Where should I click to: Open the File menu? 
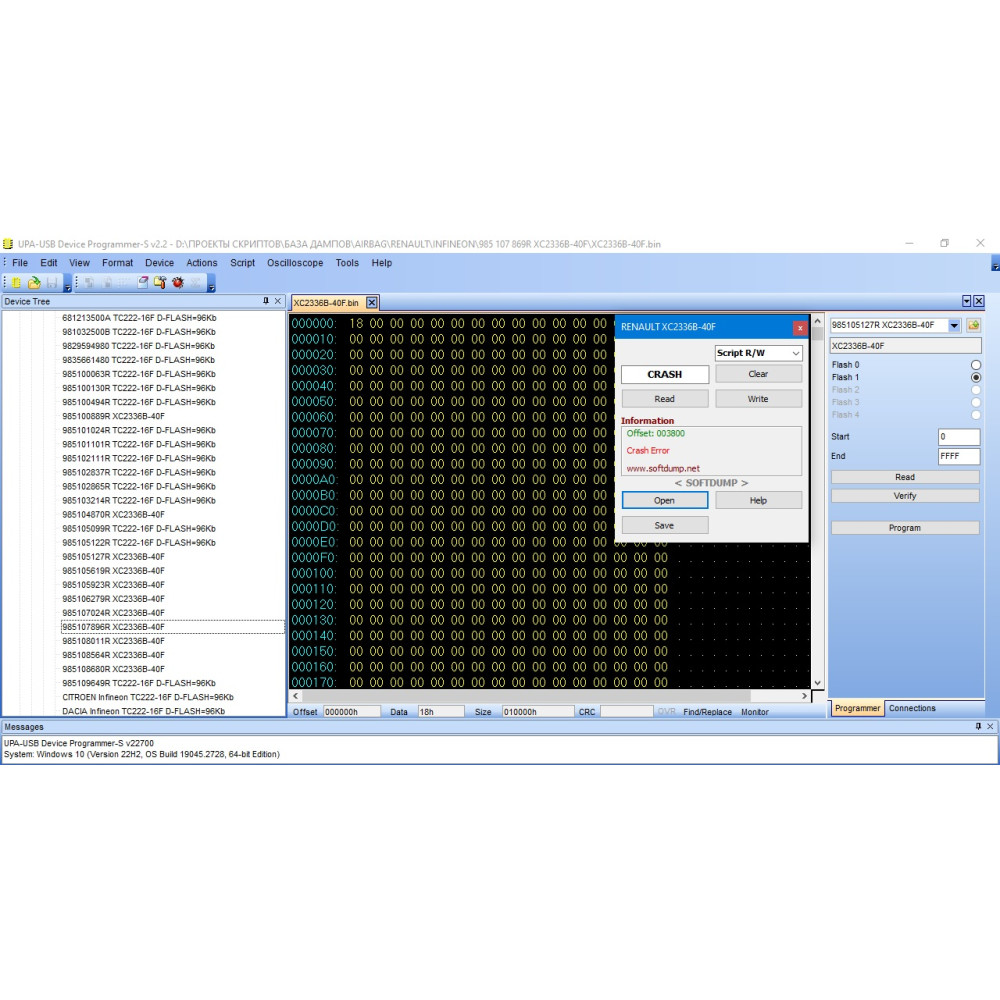point(20,263)
